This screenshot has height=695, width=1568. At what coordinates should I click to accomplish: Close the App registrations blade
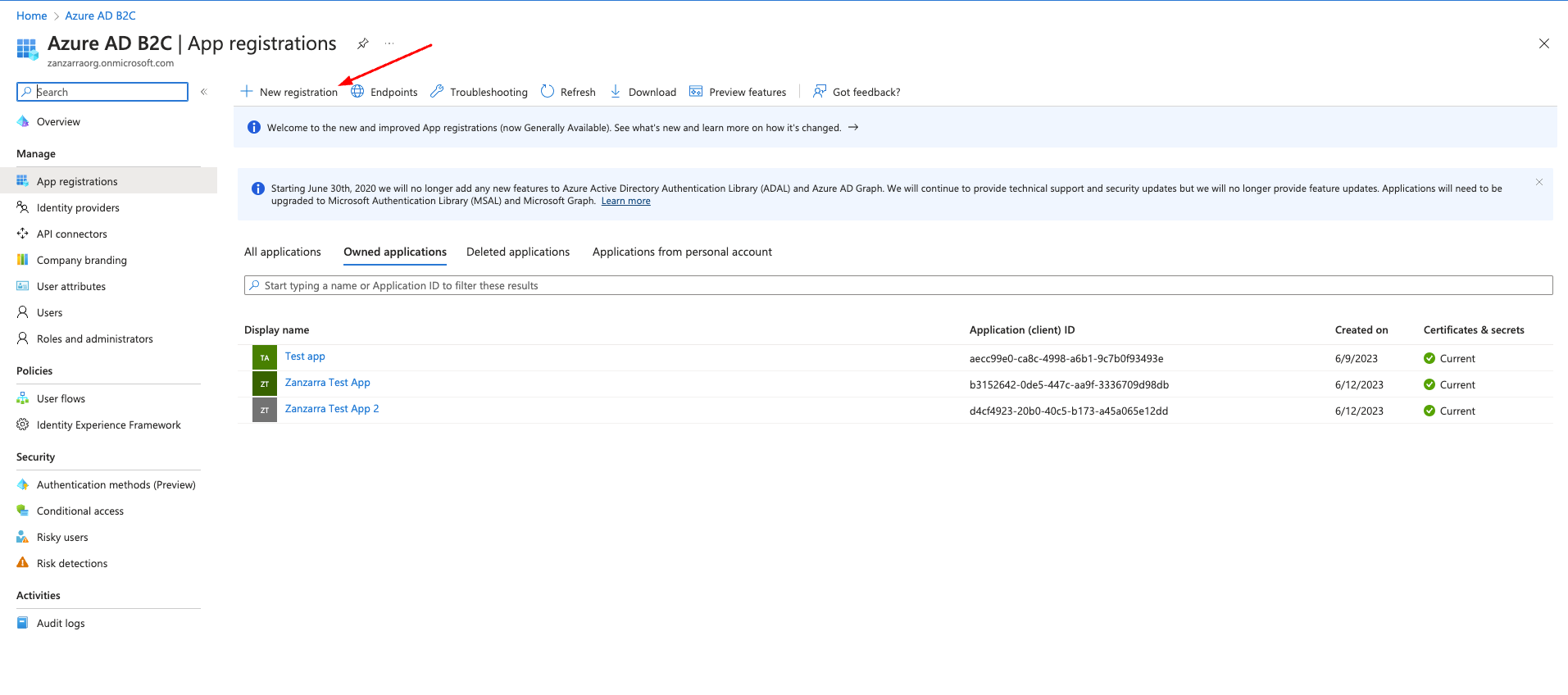coord(1544,43)
